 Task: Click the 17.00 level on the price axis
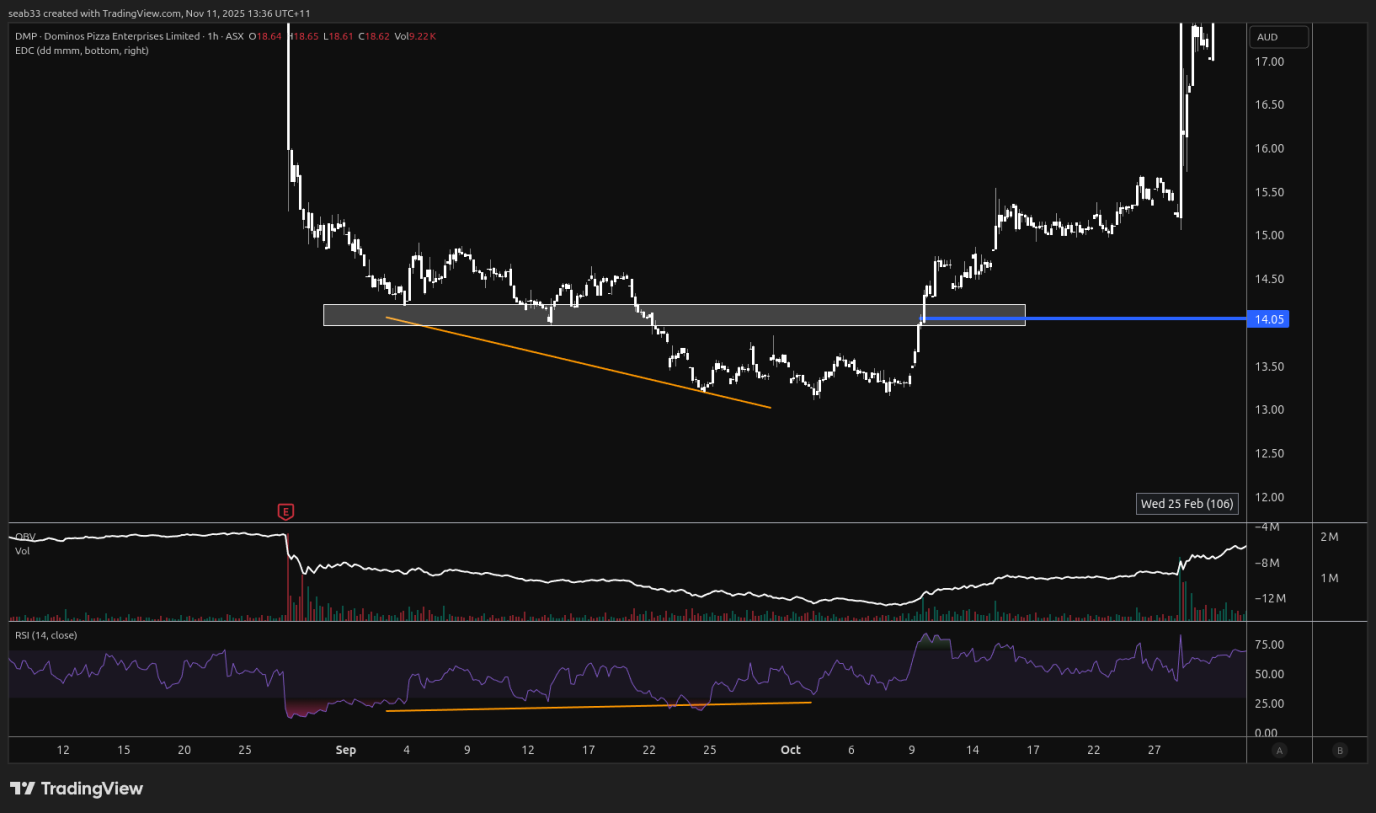point(1270,62)
